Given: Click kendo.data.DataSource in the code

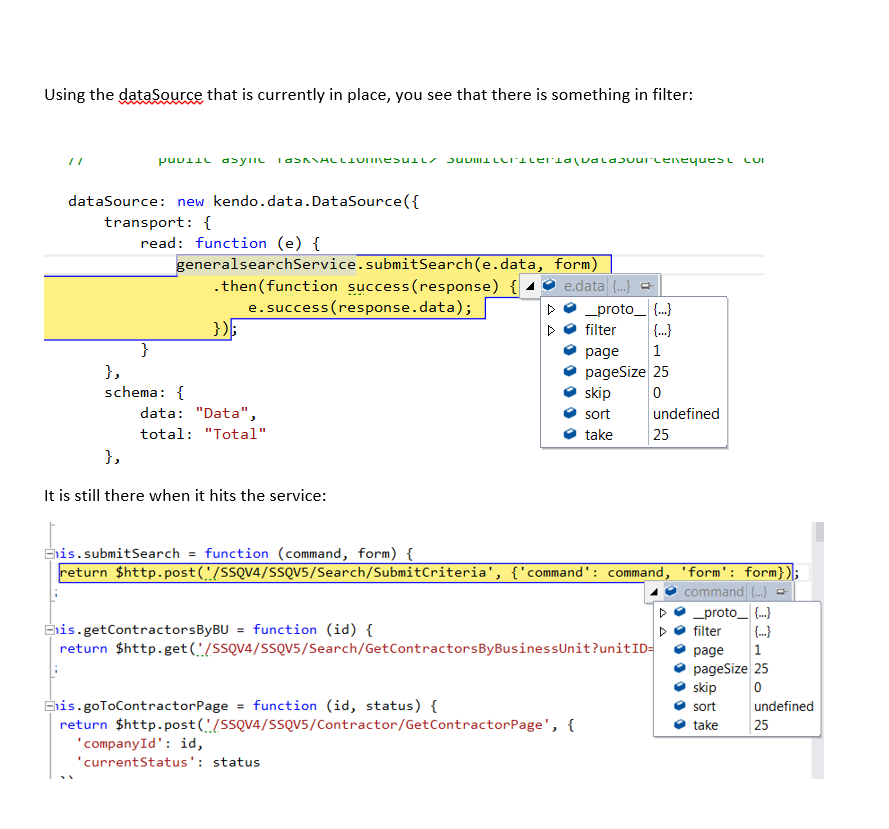Looking at the screenshot, I should (307, 201).
